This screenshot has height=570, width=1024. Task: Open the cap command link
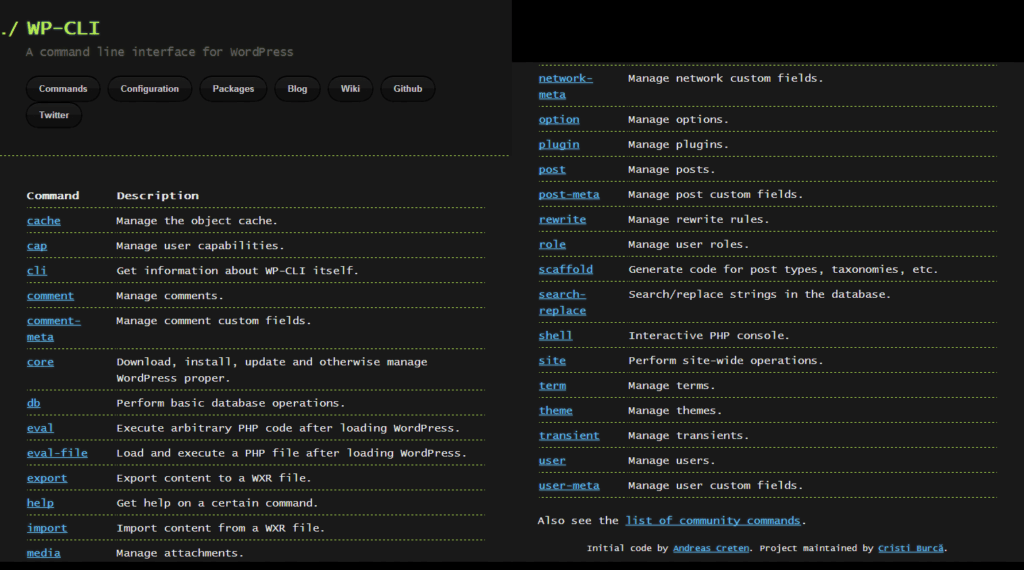pyautogui.click(x=37, y=246)
